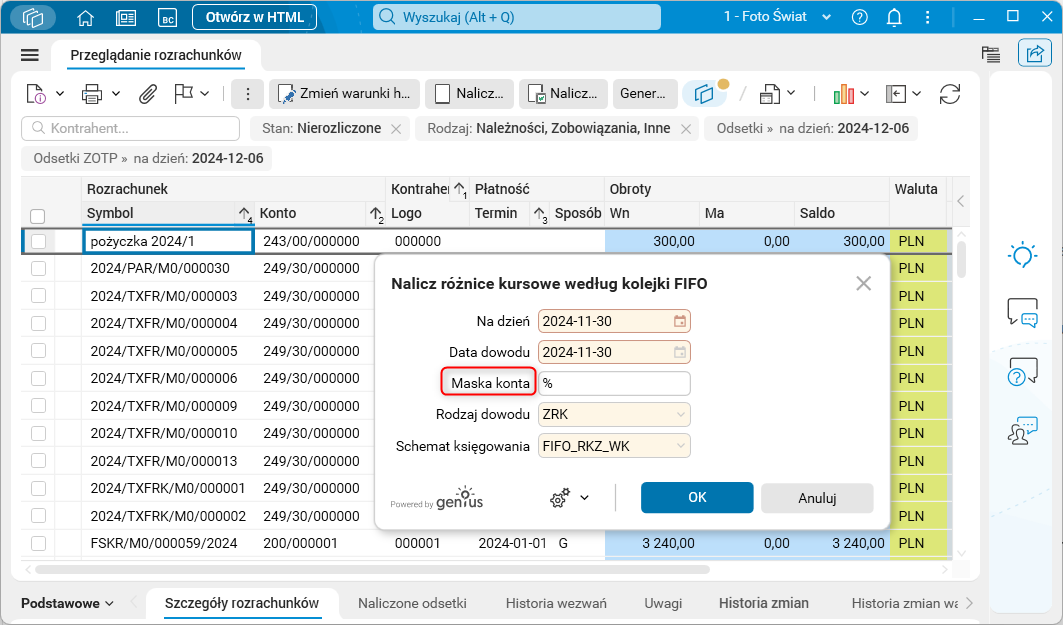Check row 2024/TXFR/M0/000005 checkbox
The height and width of the screenshot is (625, 1063).
(38, 351)
